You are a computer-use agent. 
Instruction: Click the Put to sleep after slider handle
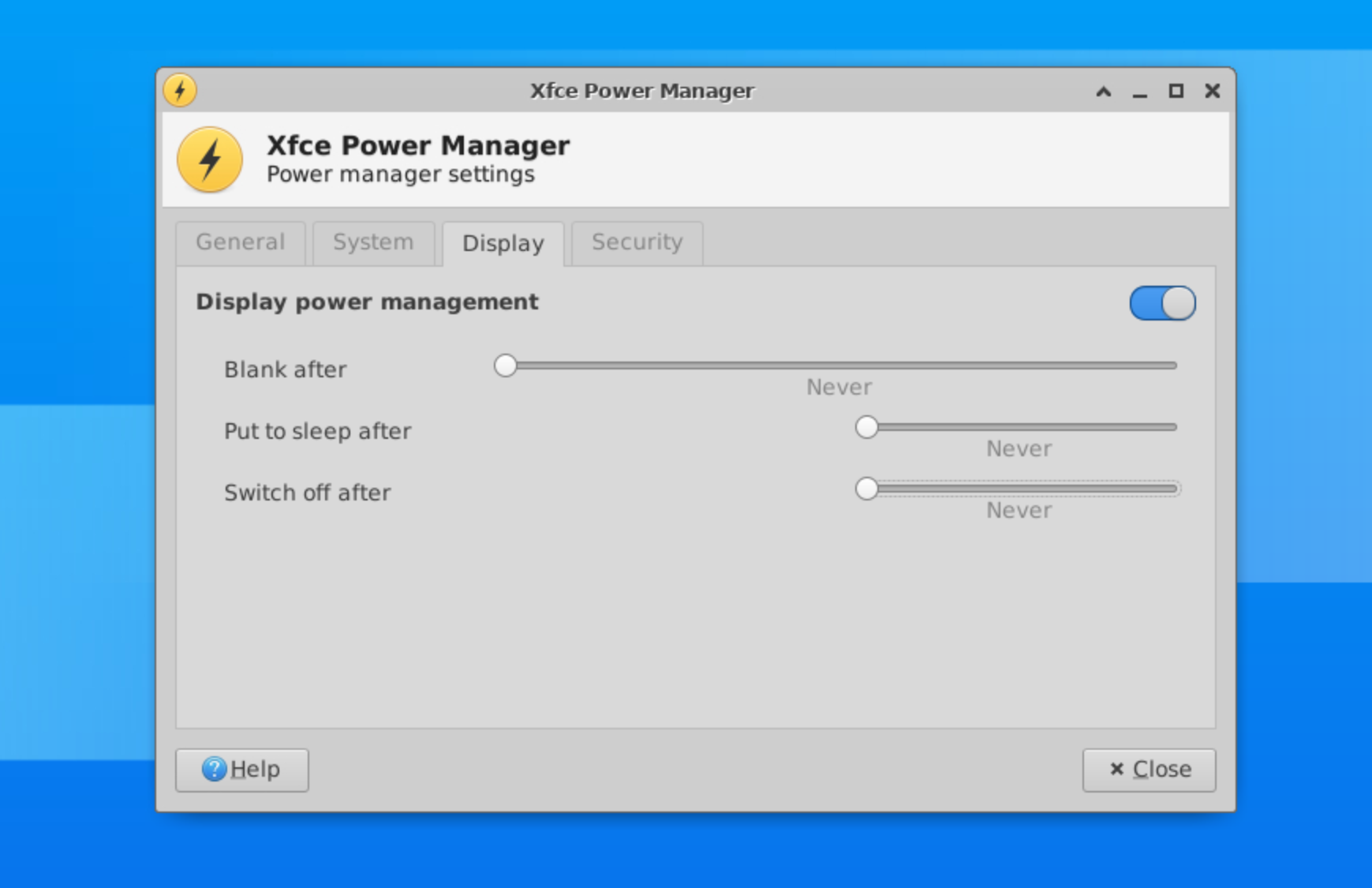[x=867, y=427]
